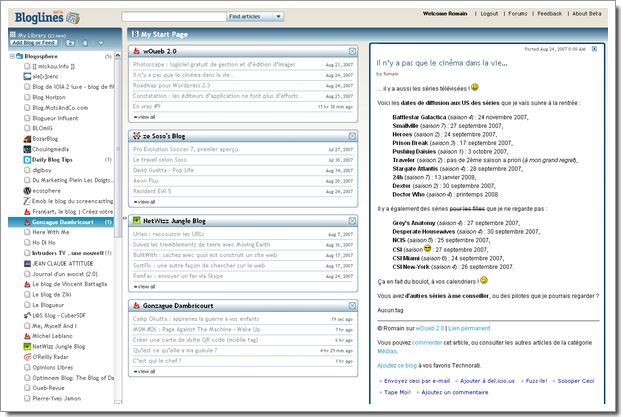The height and width of the screenshot is (417, 621).
Task: Select the Emob screencasting blog icon
Action: 27,201
